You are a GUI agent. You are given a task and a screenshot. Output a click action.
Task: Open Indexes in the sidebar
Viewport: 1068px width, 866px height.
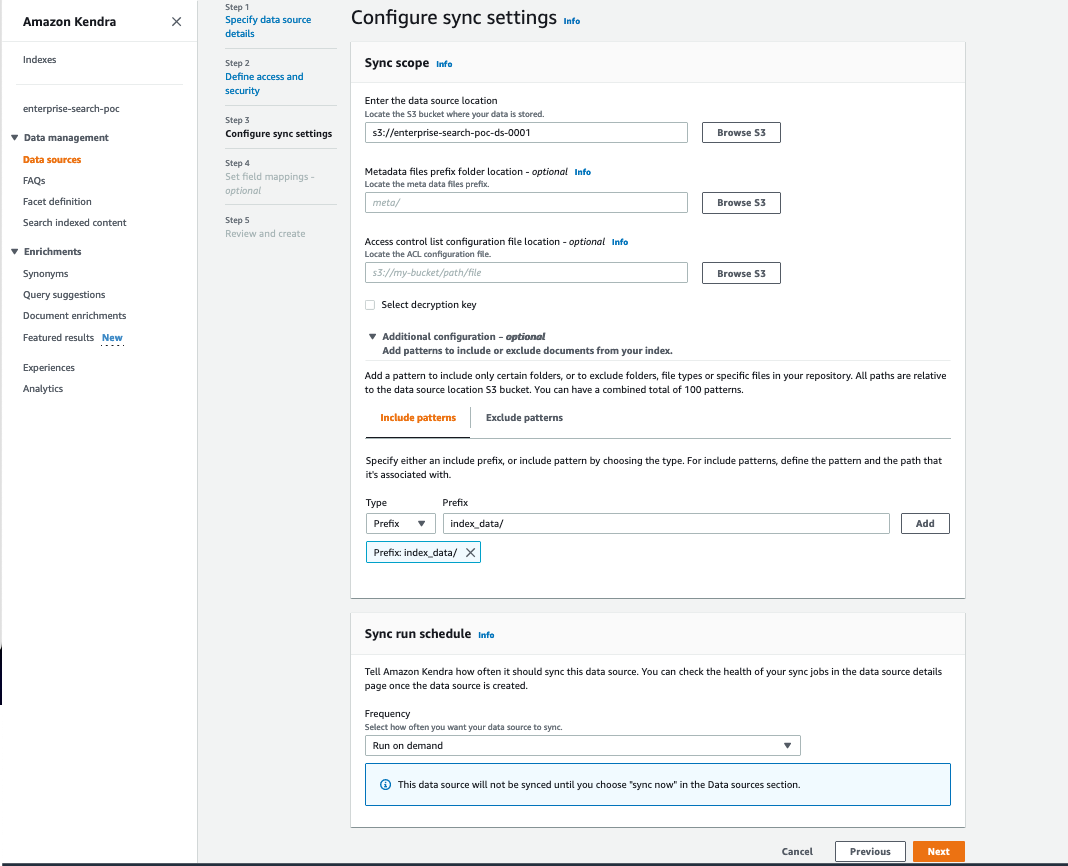coord(40,60)
